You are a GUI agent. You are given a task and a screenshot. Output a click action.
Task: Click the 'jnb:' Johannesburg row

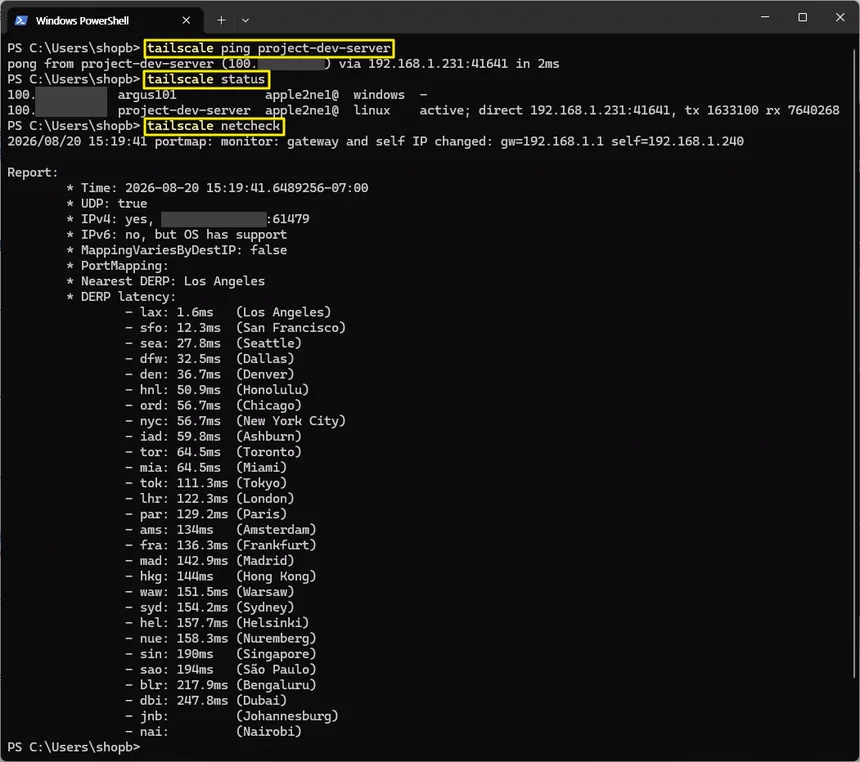tap(231, 716)
